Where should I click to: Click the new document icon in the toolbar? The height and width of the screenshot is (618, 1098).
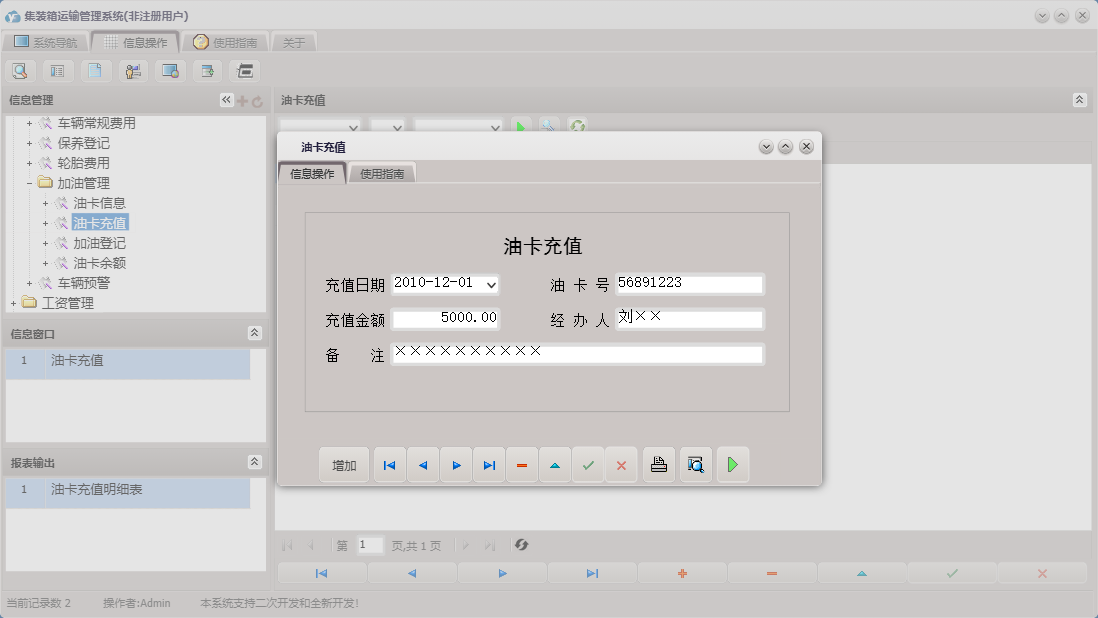point(95,71)
